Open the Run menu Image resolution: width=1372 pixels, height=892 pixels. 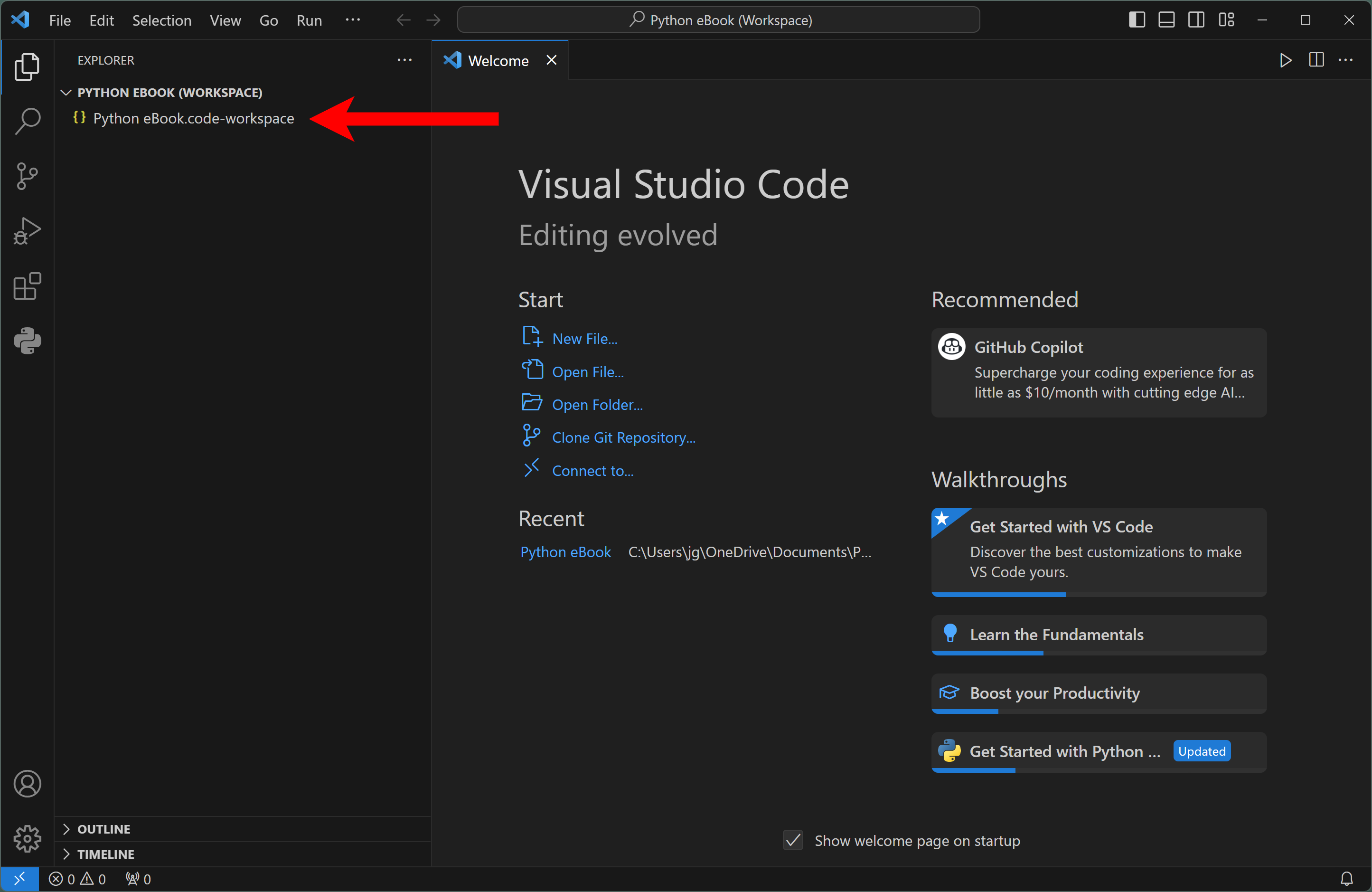[310, 20]
